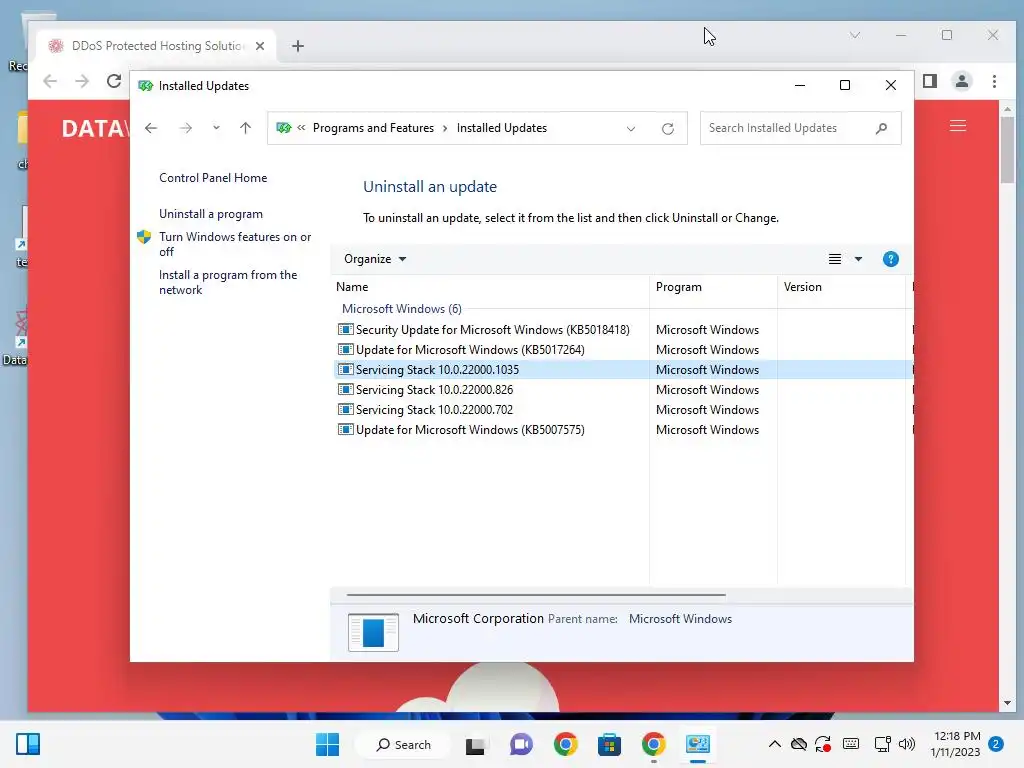Image resolution: width=1024 pixels, height=768 pixels.
Task: Minimize the Installed Updates window
Action: (800, 86)
